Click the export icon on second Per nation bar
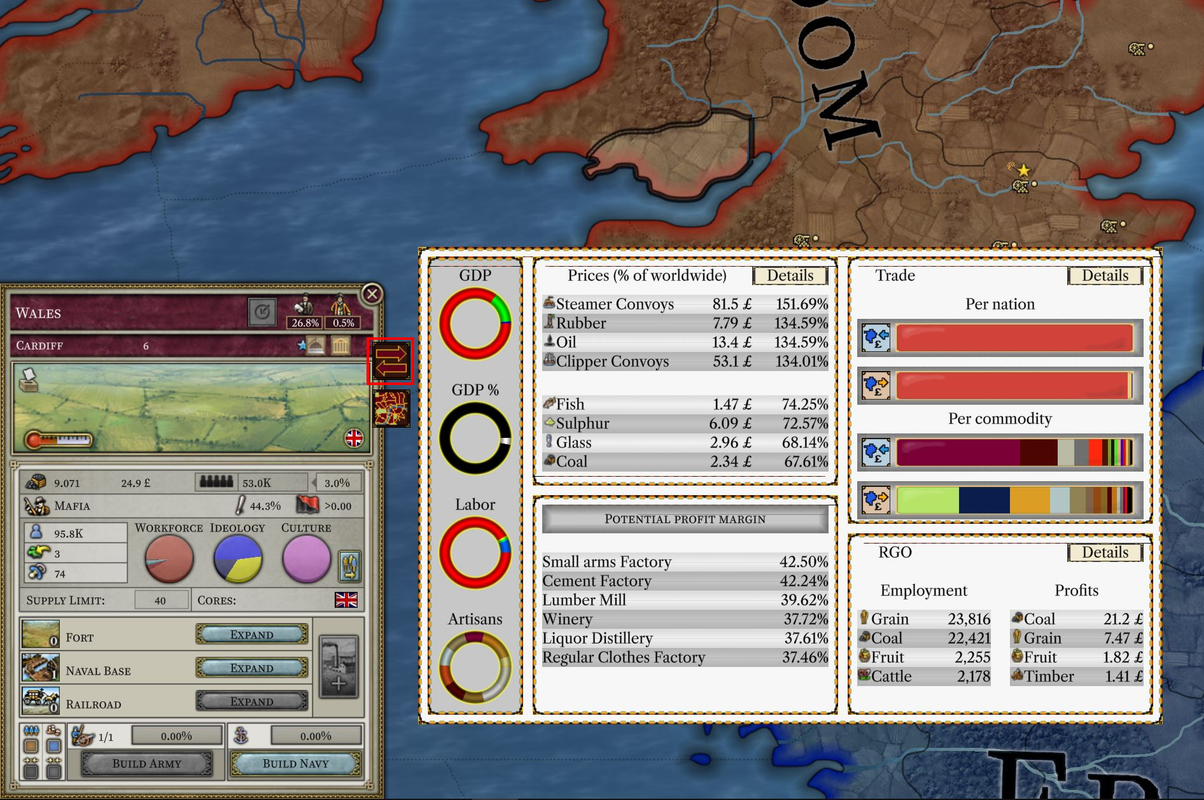 [875, 385]
